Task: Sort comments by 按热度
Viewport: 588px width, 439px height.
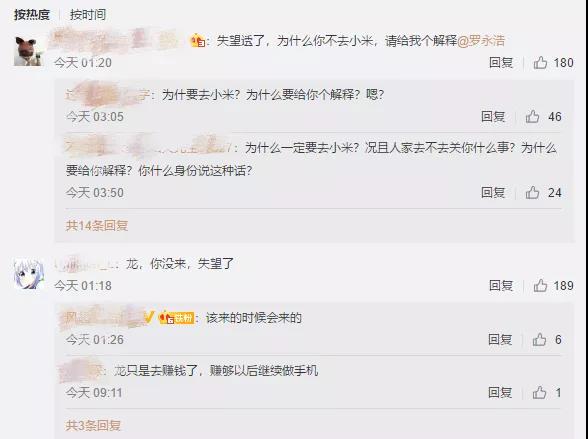Action: 32,15
